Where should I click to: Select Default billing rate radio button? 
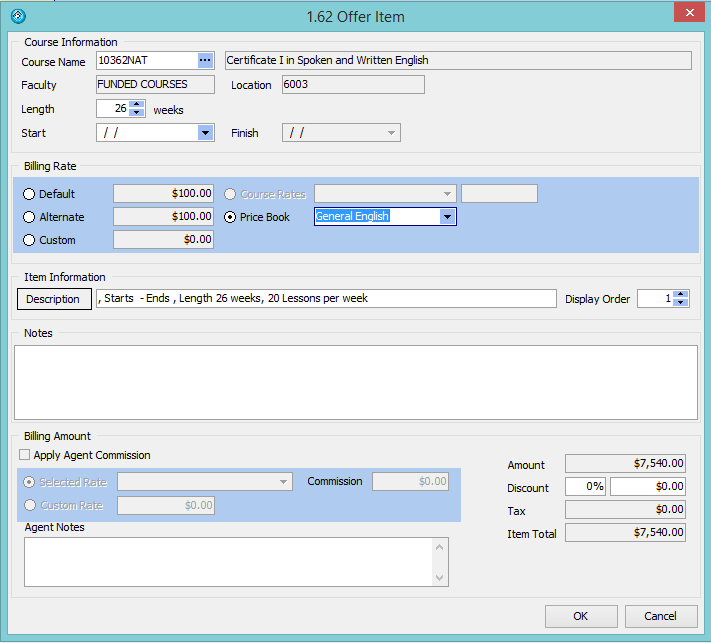click(29, 194)
